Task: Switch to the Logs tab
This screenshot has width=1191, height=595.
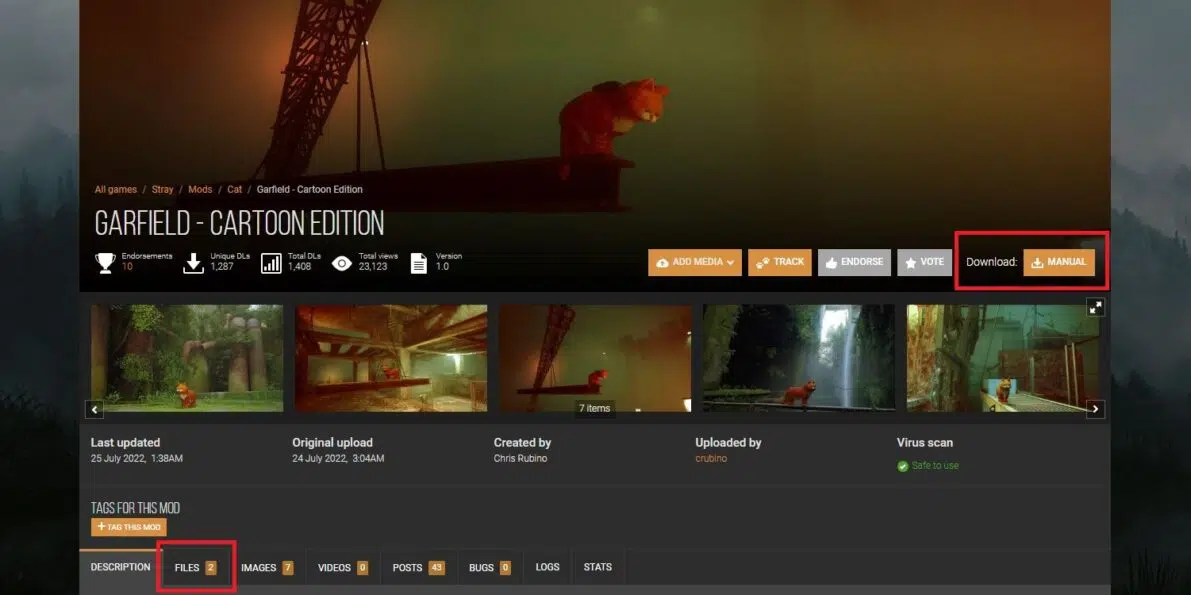Action: pyautogui.click(x=548, y=568)
